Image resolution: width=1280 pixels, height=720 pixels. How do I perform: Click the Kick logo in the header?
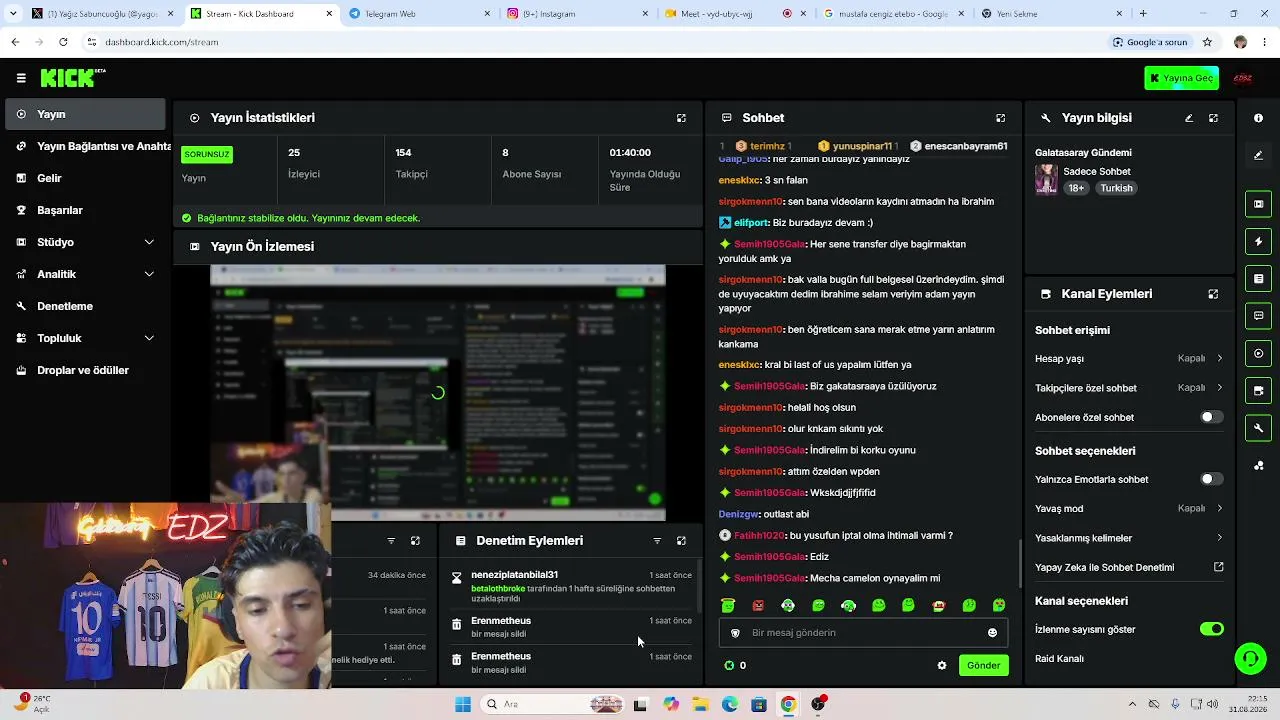coord(72,78)
